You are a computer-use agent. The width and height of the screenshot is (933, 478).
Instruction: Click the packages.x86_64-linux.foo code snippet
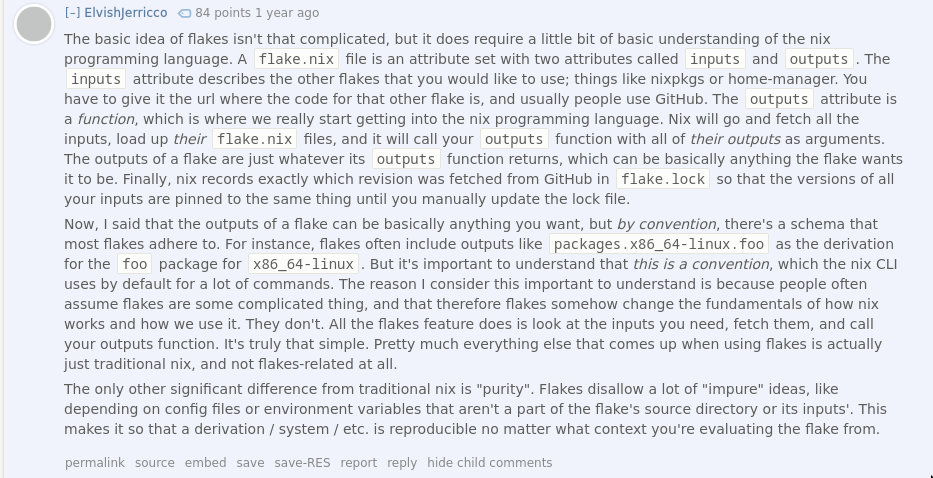(x=659, y=244)
